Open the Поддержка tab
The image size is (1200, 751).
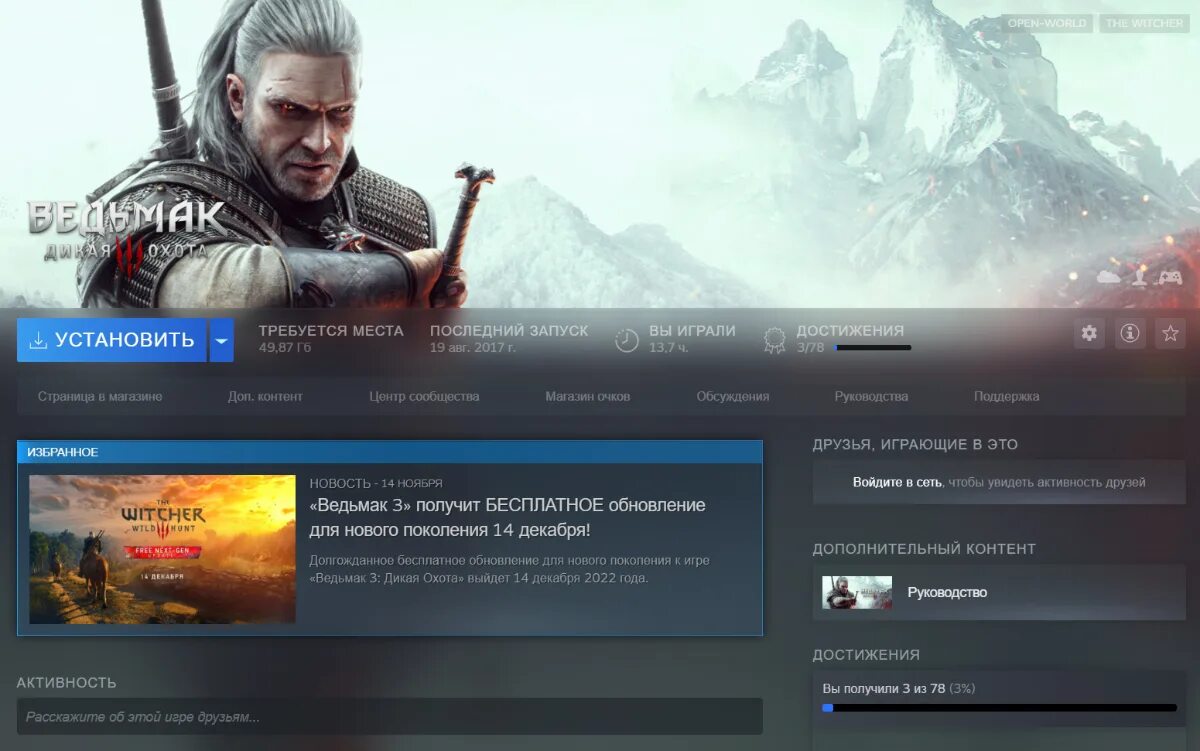pos(1006,396)
